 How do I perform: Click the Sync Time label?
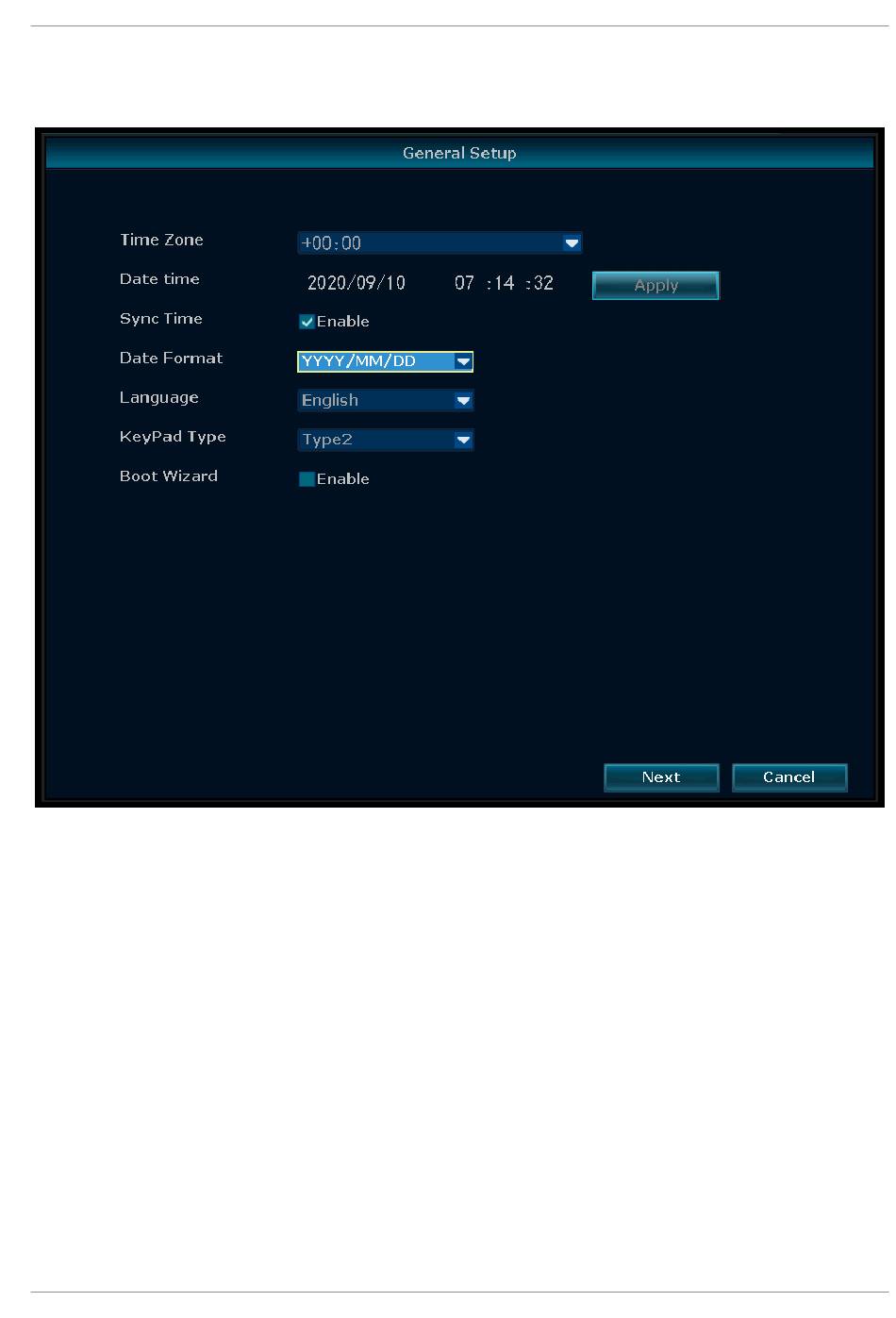tap(160, 319)
